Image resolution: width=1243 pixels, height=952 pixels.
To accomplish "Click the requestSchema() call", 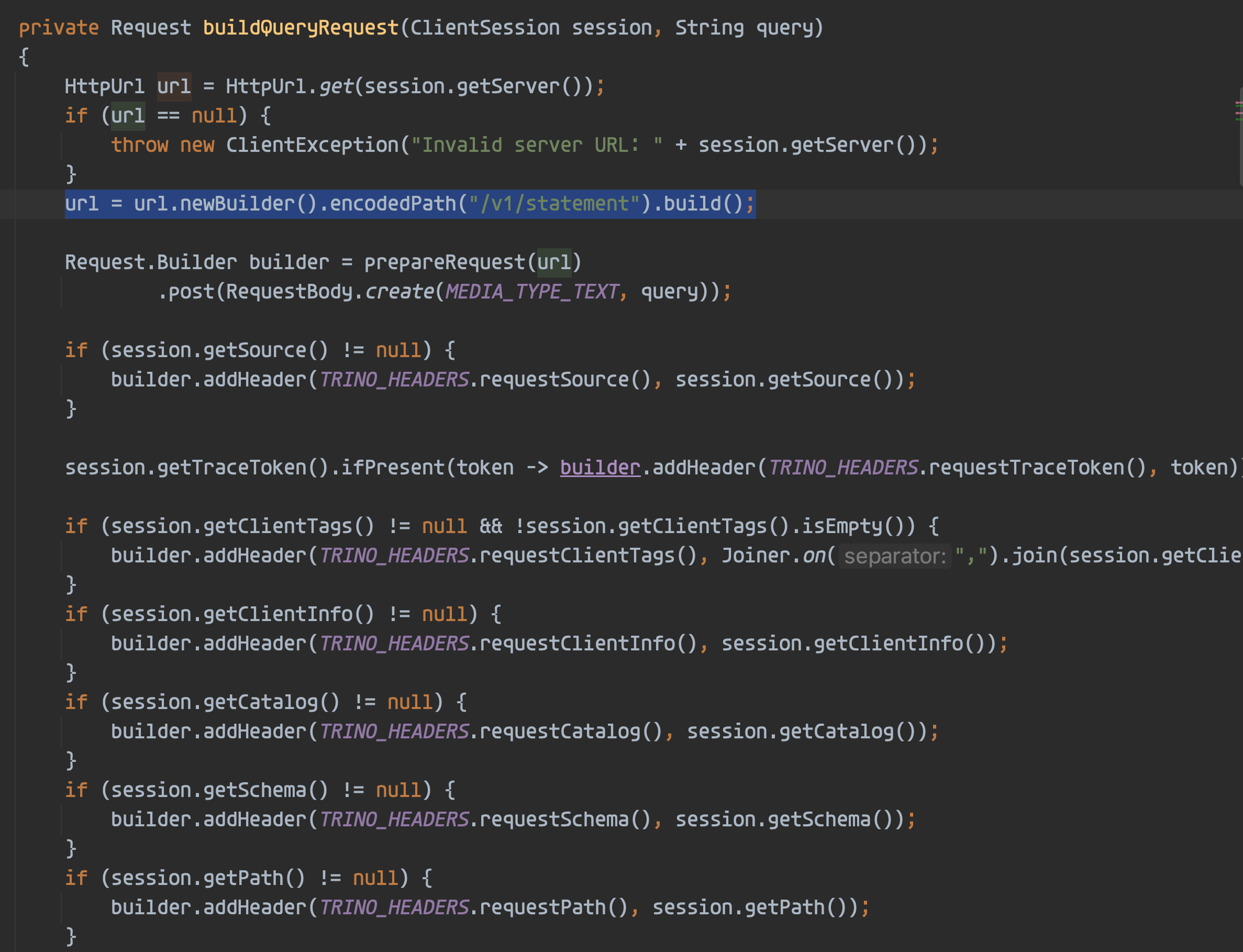I will pos(565,820).
